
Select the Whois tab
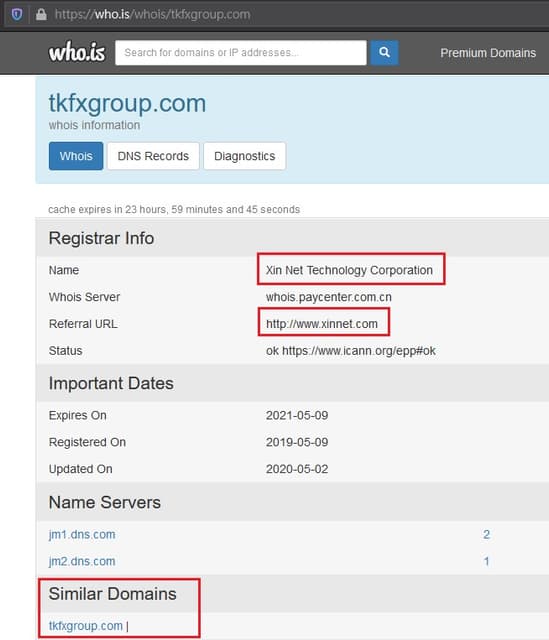76,156
